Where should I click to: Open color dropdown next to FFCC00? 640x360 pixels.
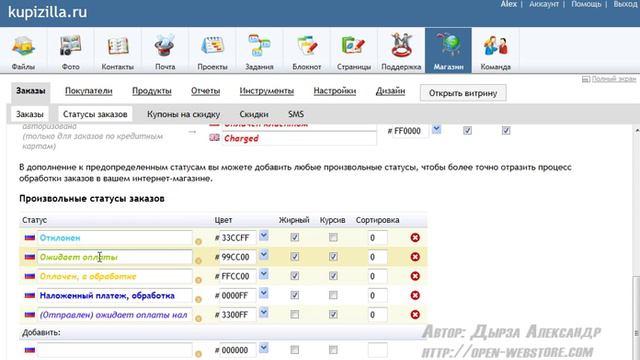point(264,274)
